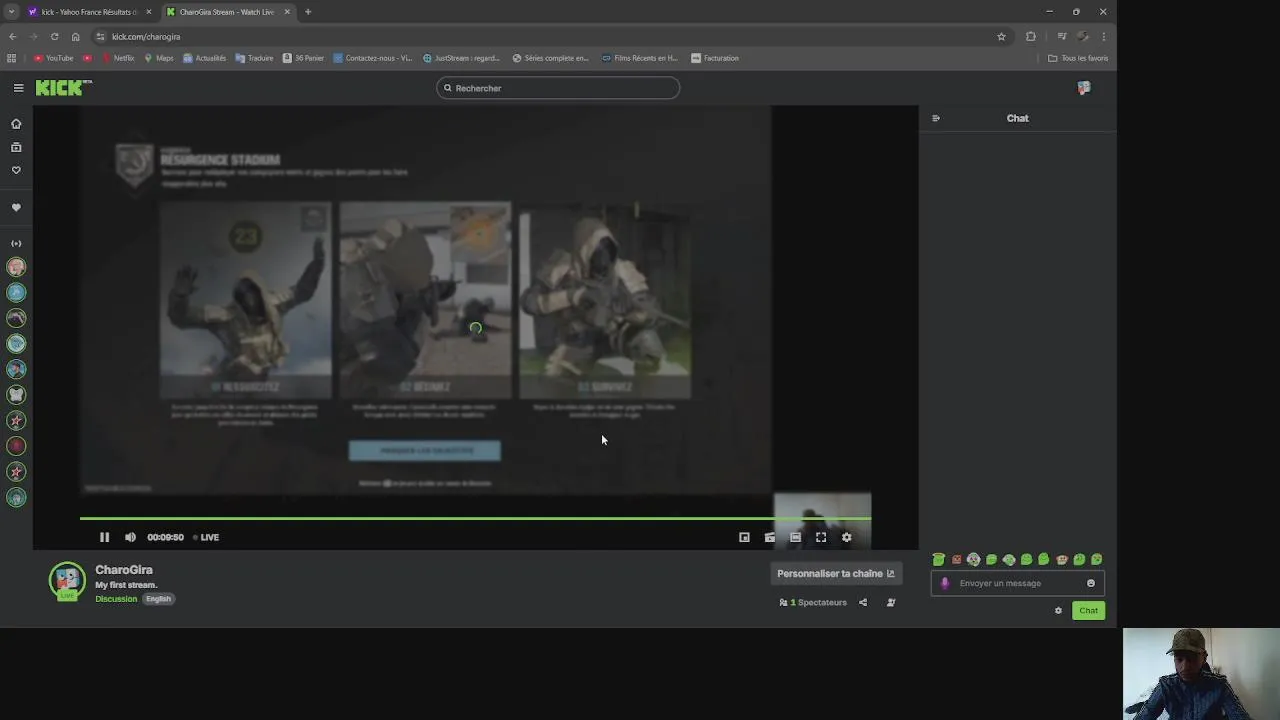Image resolution: width=1280 pixels, height=720 pixels.
Task: Expand the Tous les favoris folder
Action: click(x=1078, y=58)
